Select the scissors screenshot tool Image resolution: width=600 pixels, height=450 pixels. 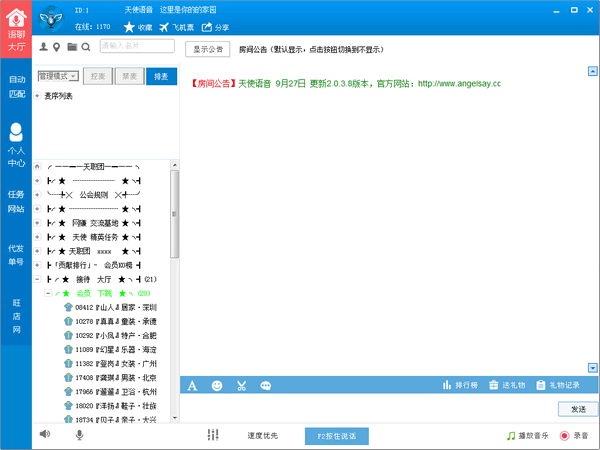point(242,385)
